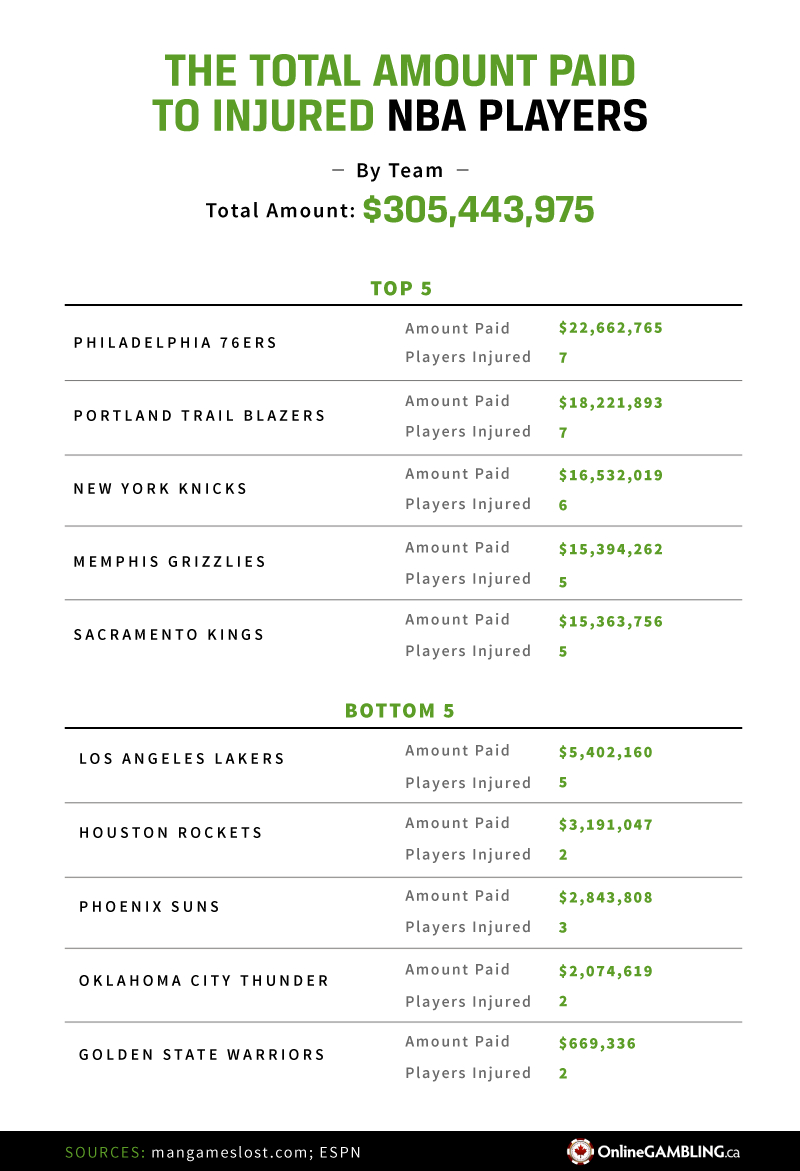
Task: Select the BOTTOM 5 section heading
Action: [400, 711]
